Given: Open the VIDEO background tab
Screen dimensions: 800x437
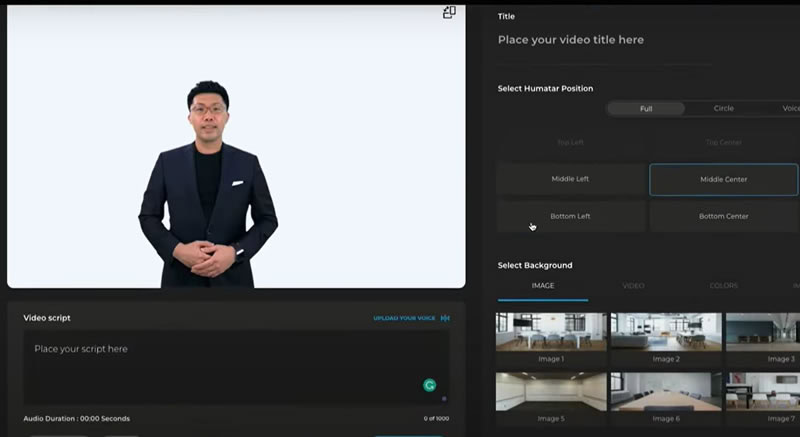Looking at the screenshot, I should coord(633,286).
